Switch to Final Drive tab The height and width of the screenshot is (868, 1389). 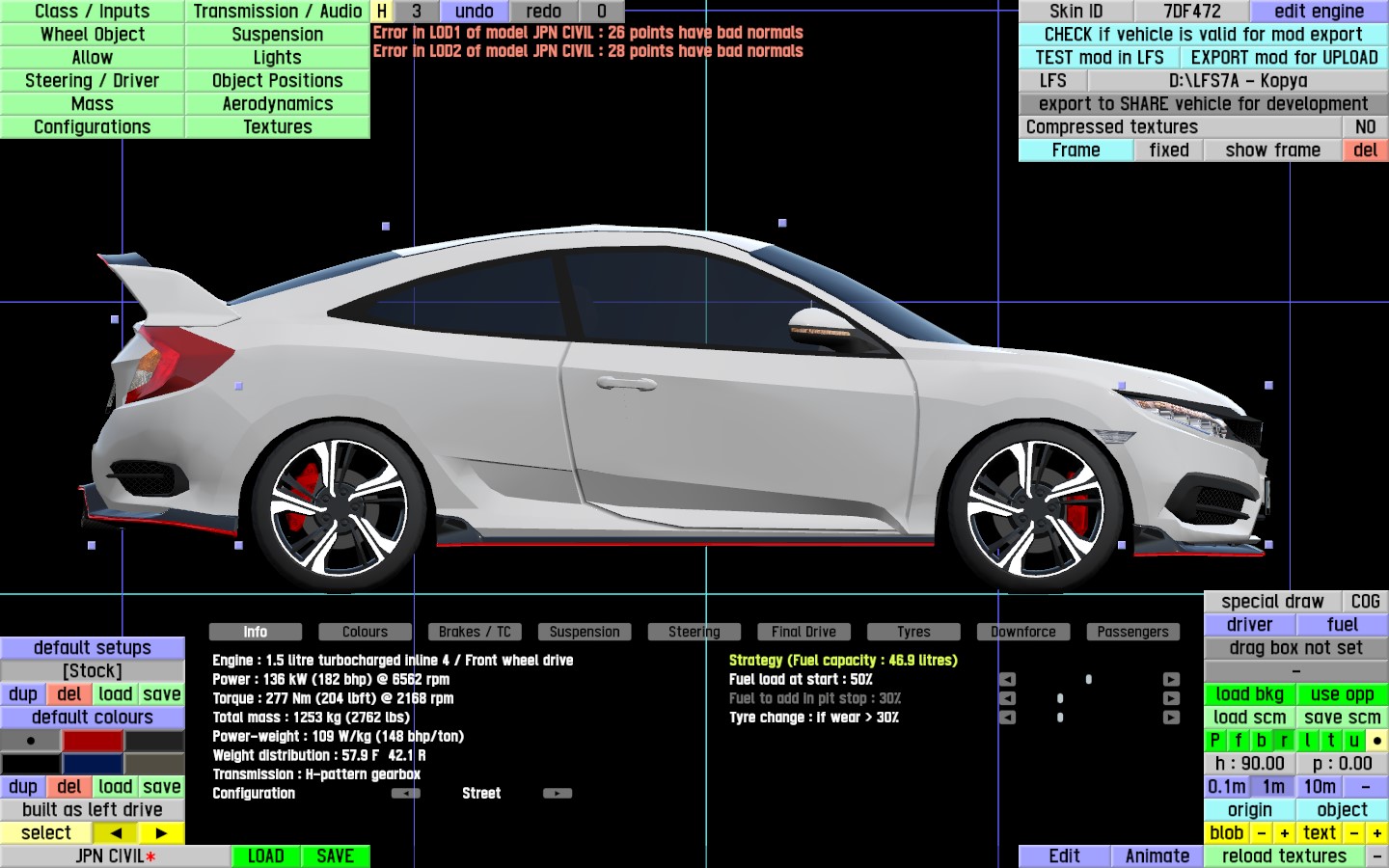pyautogui.click(x=803, y=632)
